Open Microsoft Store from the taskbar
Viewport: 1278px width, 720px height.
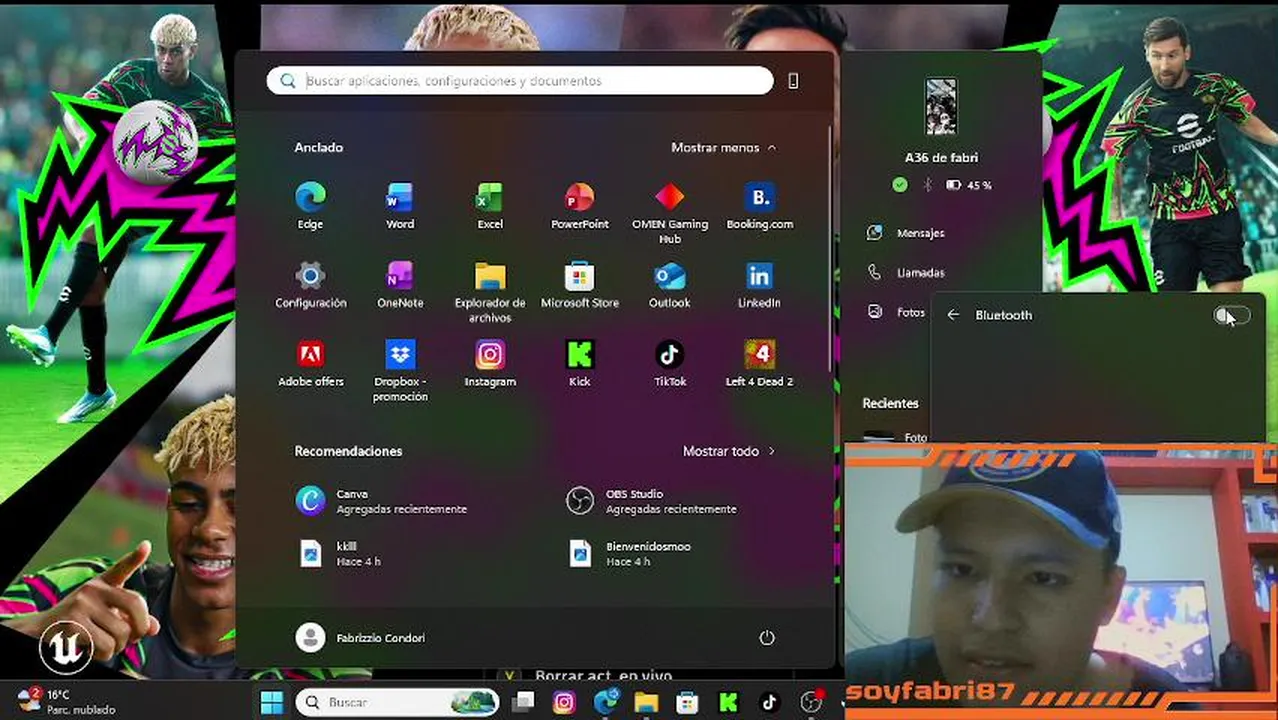[687, 702]
